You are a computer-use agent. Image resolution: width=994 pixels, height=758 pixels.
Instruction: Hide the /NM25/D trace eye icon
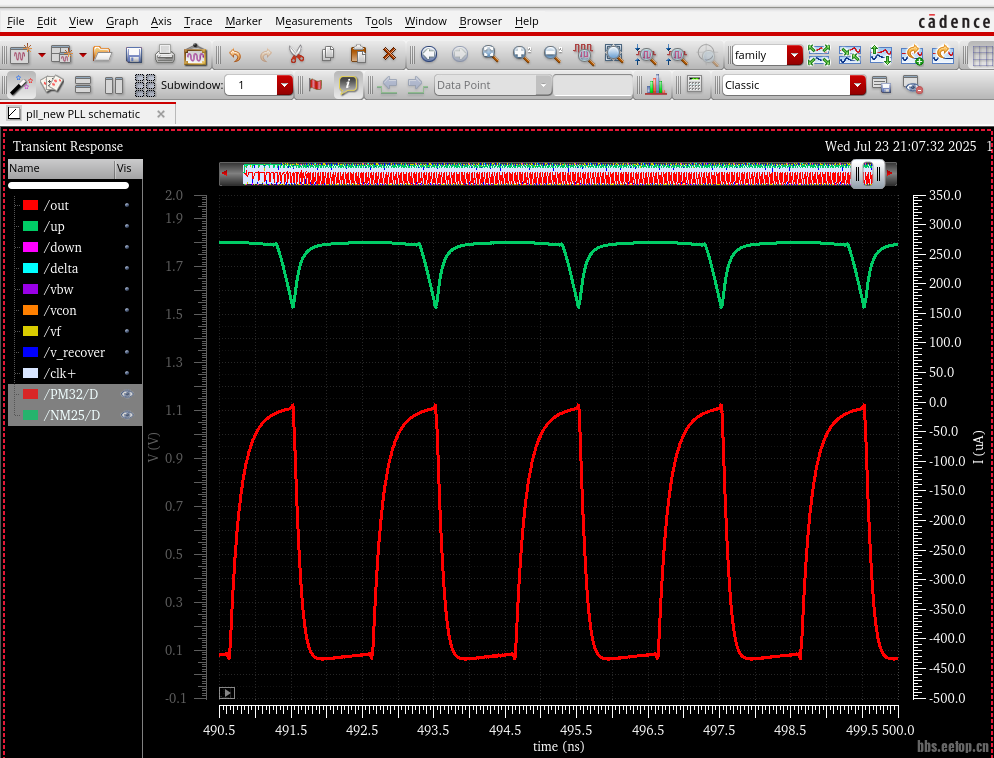click(x=127, y=415)
